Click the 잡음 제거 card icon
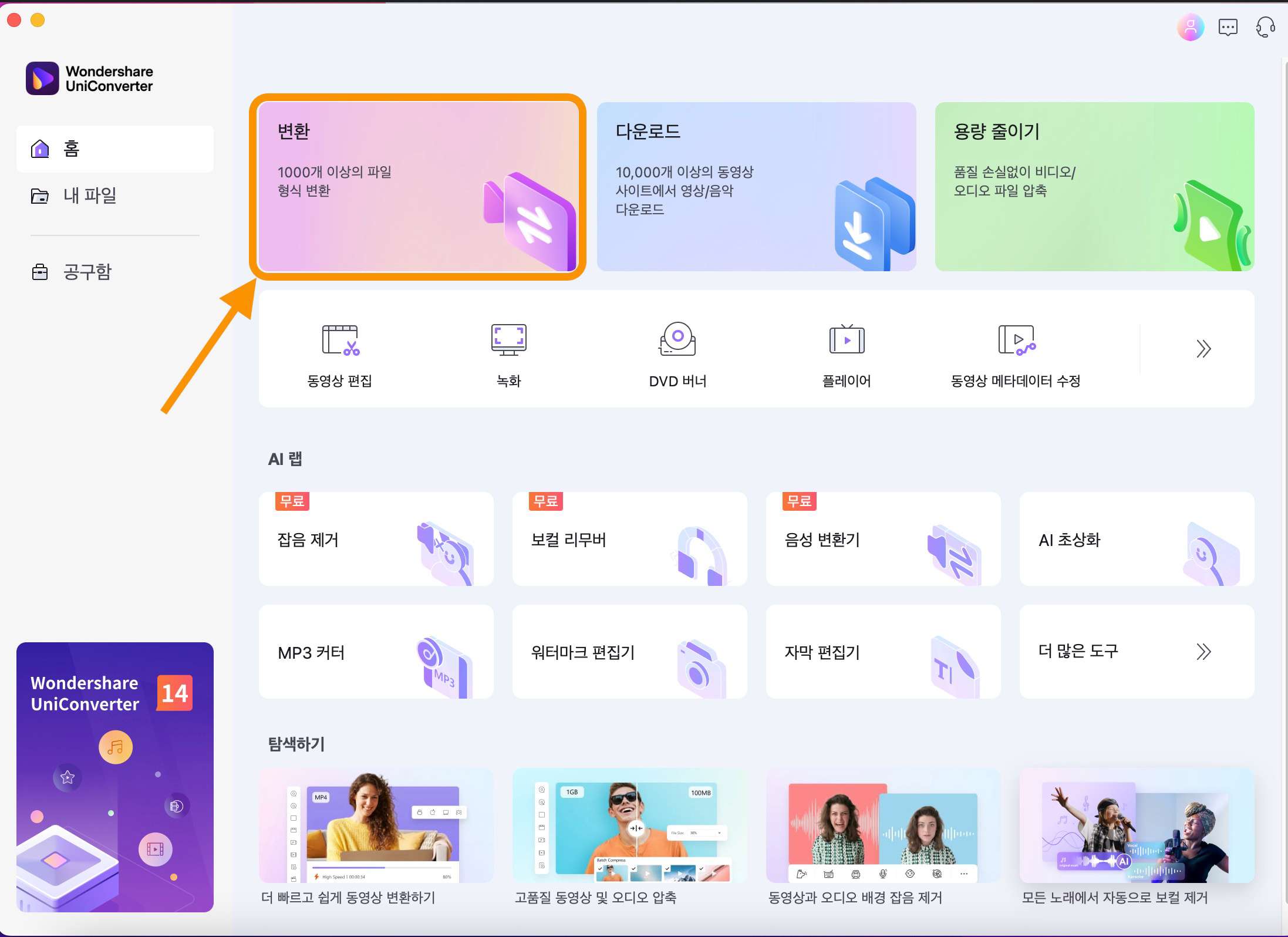This screenshot has height=937, width=1288. (445, 553)
